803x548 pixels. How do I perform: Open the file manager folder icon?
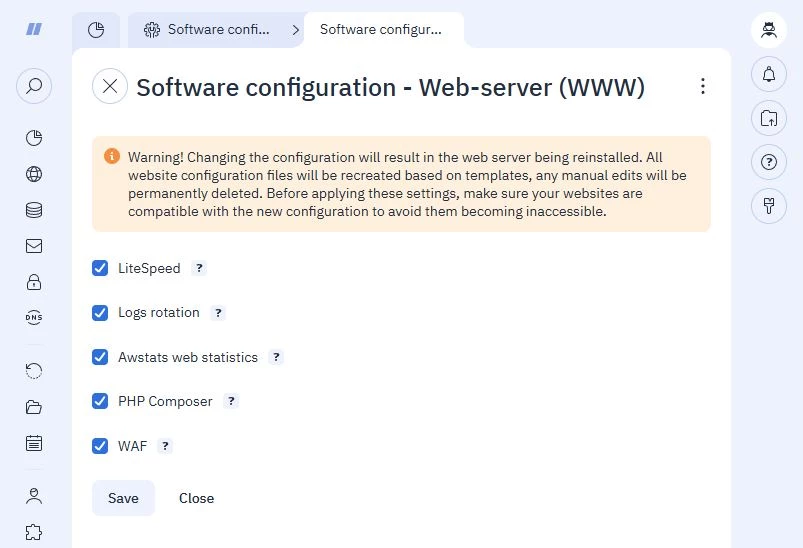coord(34,407)
